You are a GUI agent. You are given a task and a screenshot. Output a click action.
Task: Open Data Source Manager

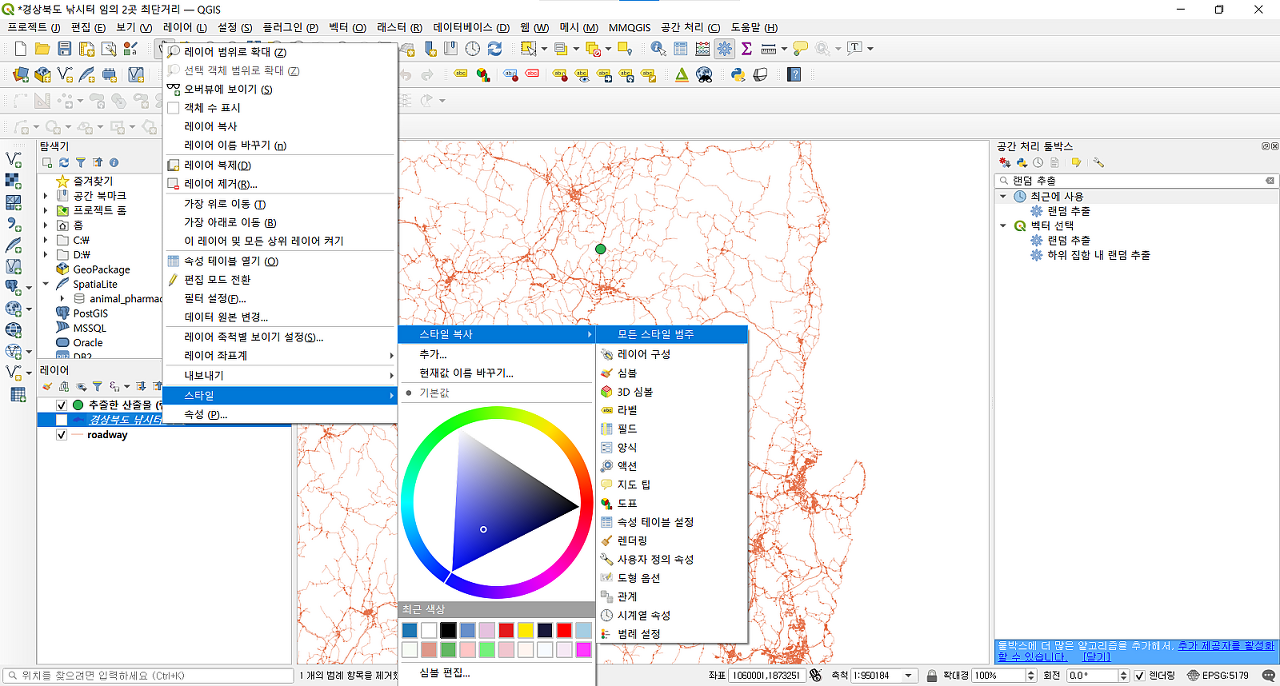click(x=20, y=74)
